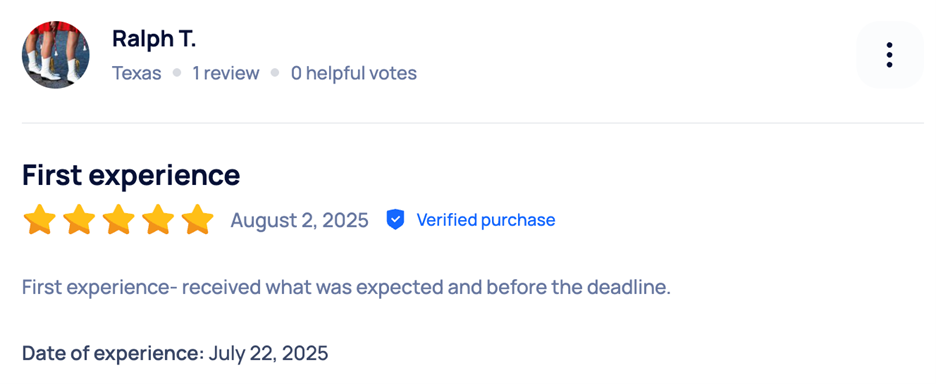
Task: Click the Texas location label
Action: click(x=137, y=73)
